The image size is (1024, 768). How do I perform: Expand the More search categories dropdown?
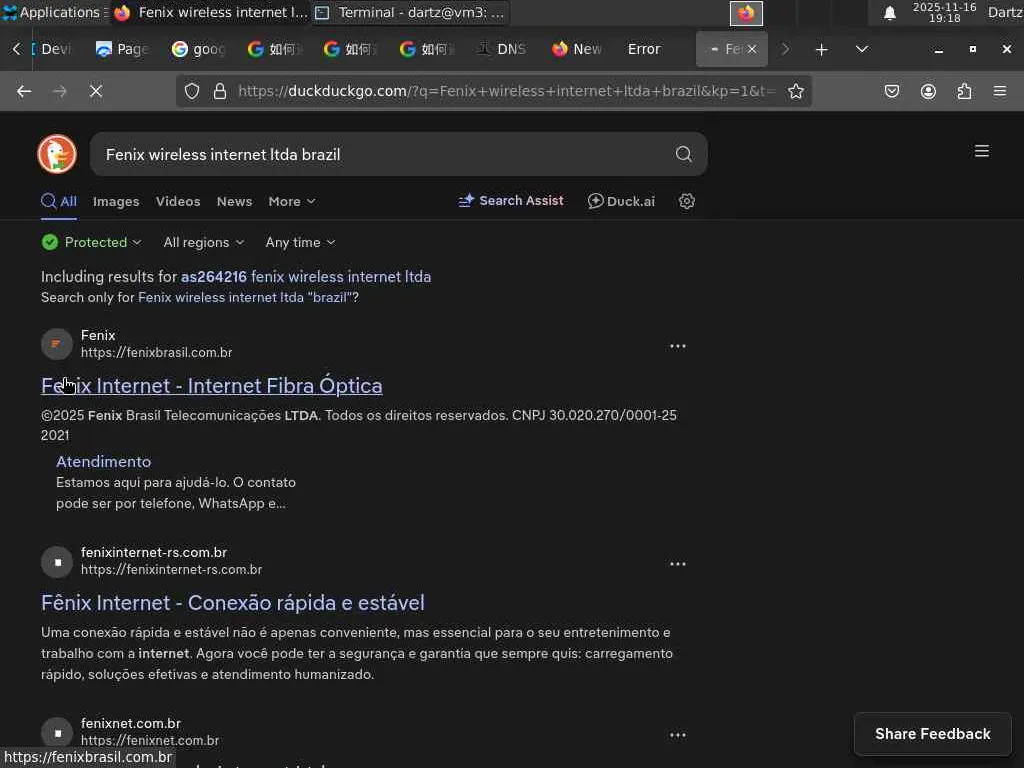point(292,202)
